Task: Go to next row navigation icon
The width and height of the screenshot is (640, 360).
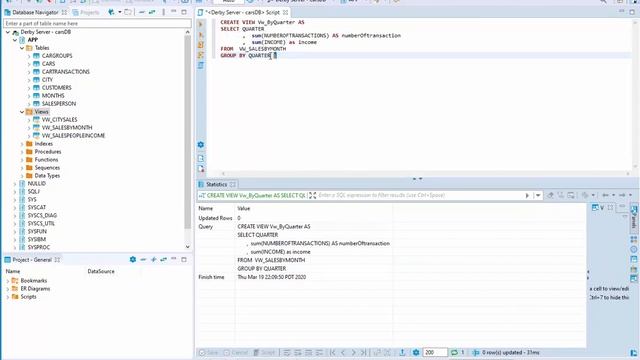Action: pyautogui.click(x=354, y=352)
